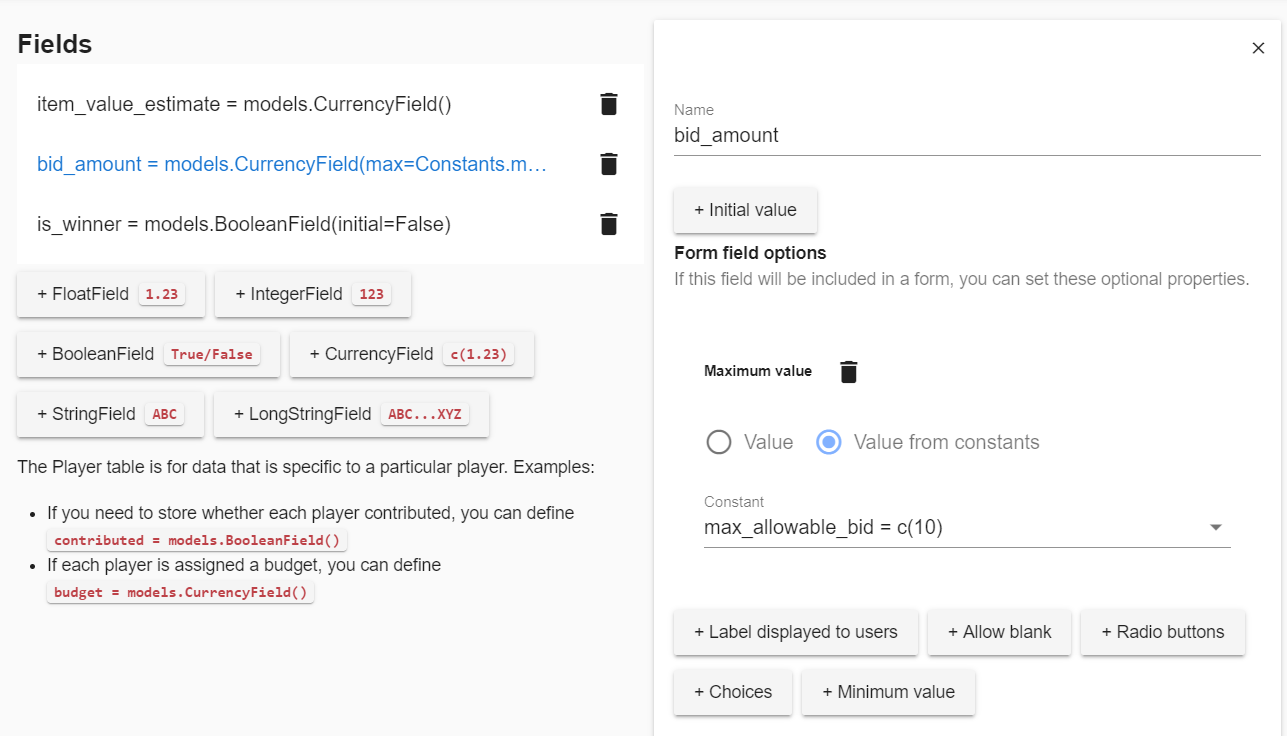Select the Value radio option
This screenshot has width=1287, height=736.
click(719, 442)
